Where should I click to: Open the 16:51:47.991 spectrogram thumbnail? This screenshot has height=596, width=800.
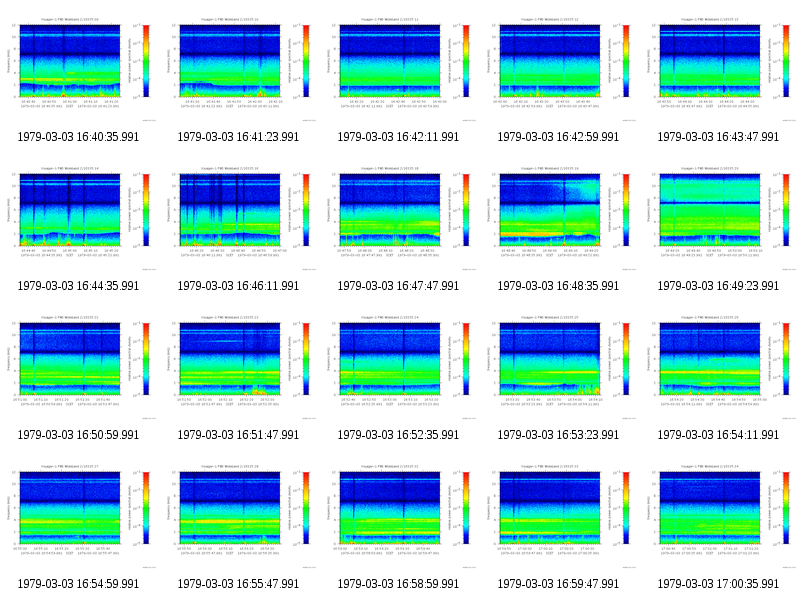tap(238, 366)
